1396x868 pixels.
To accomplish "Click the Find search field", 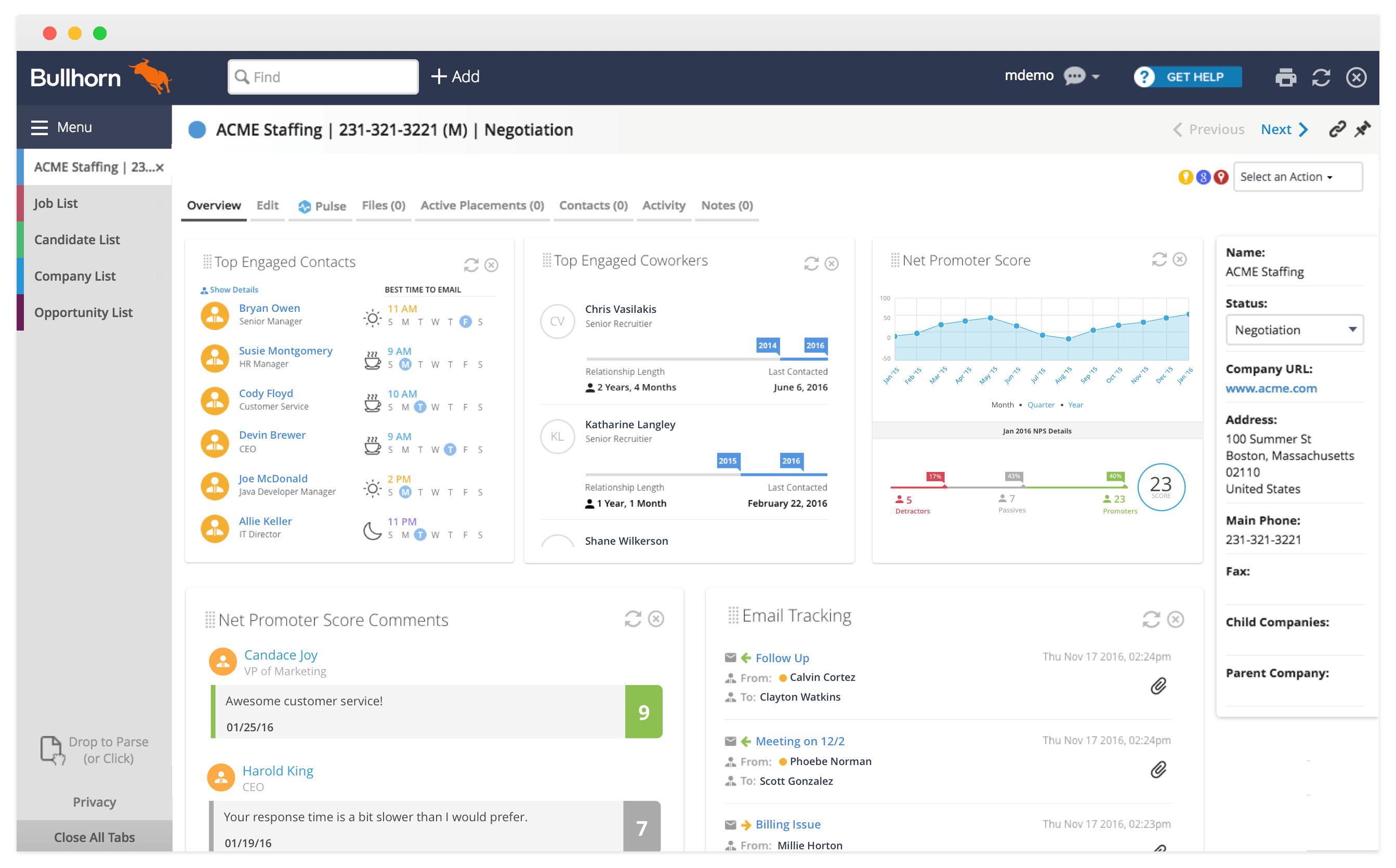I will 323,77.
